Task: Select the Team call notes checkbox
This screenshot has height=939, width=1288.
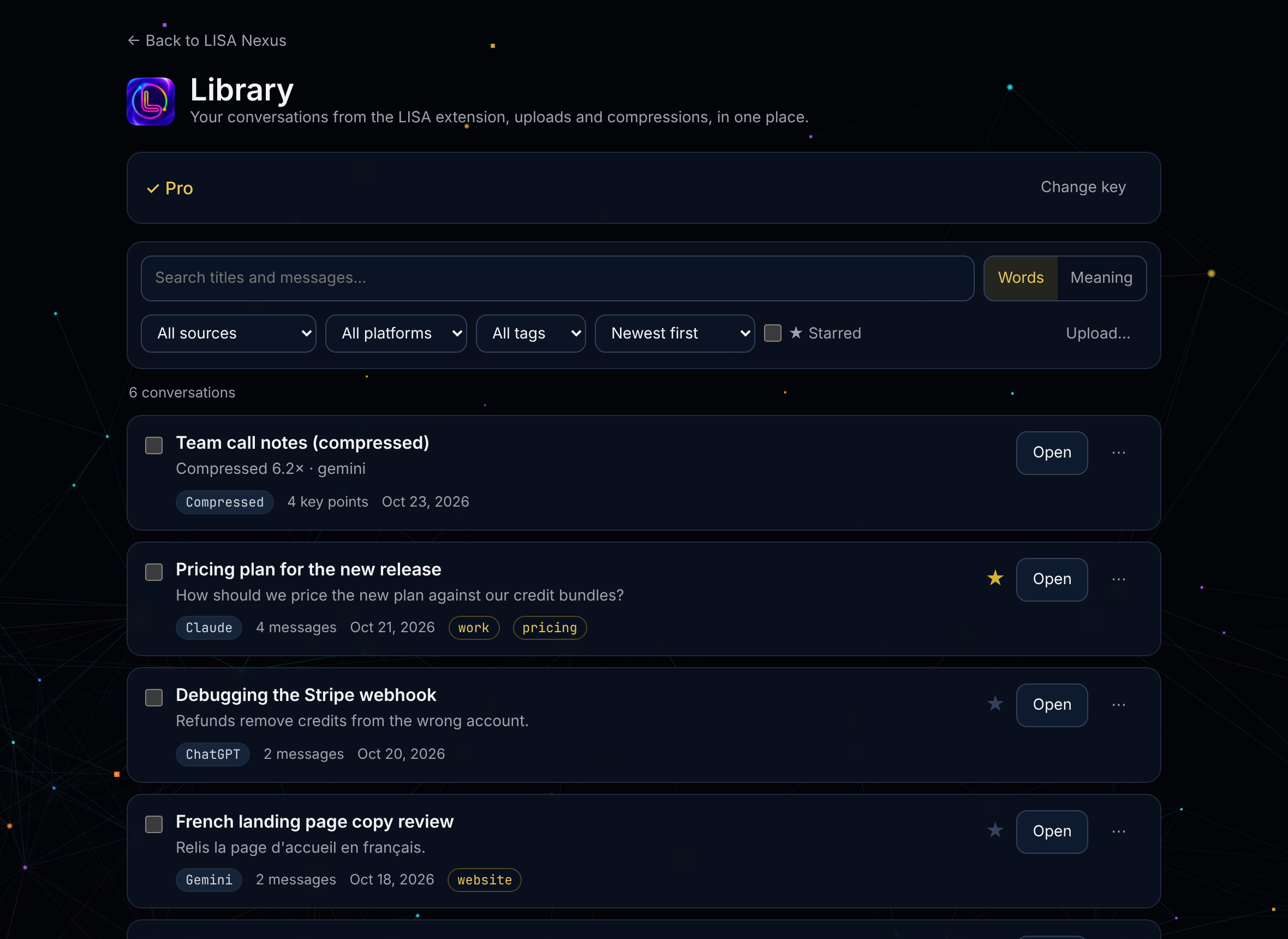Action: coord(154,445)
